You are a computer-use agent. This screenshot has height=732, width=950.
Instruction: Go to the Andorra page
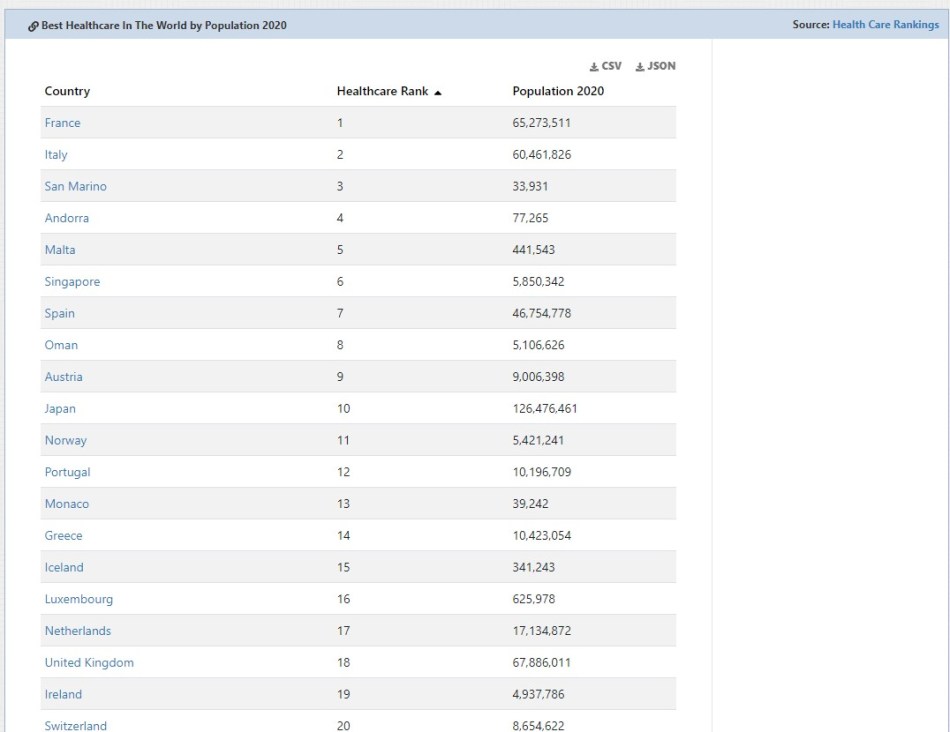[x=66, y=218]
